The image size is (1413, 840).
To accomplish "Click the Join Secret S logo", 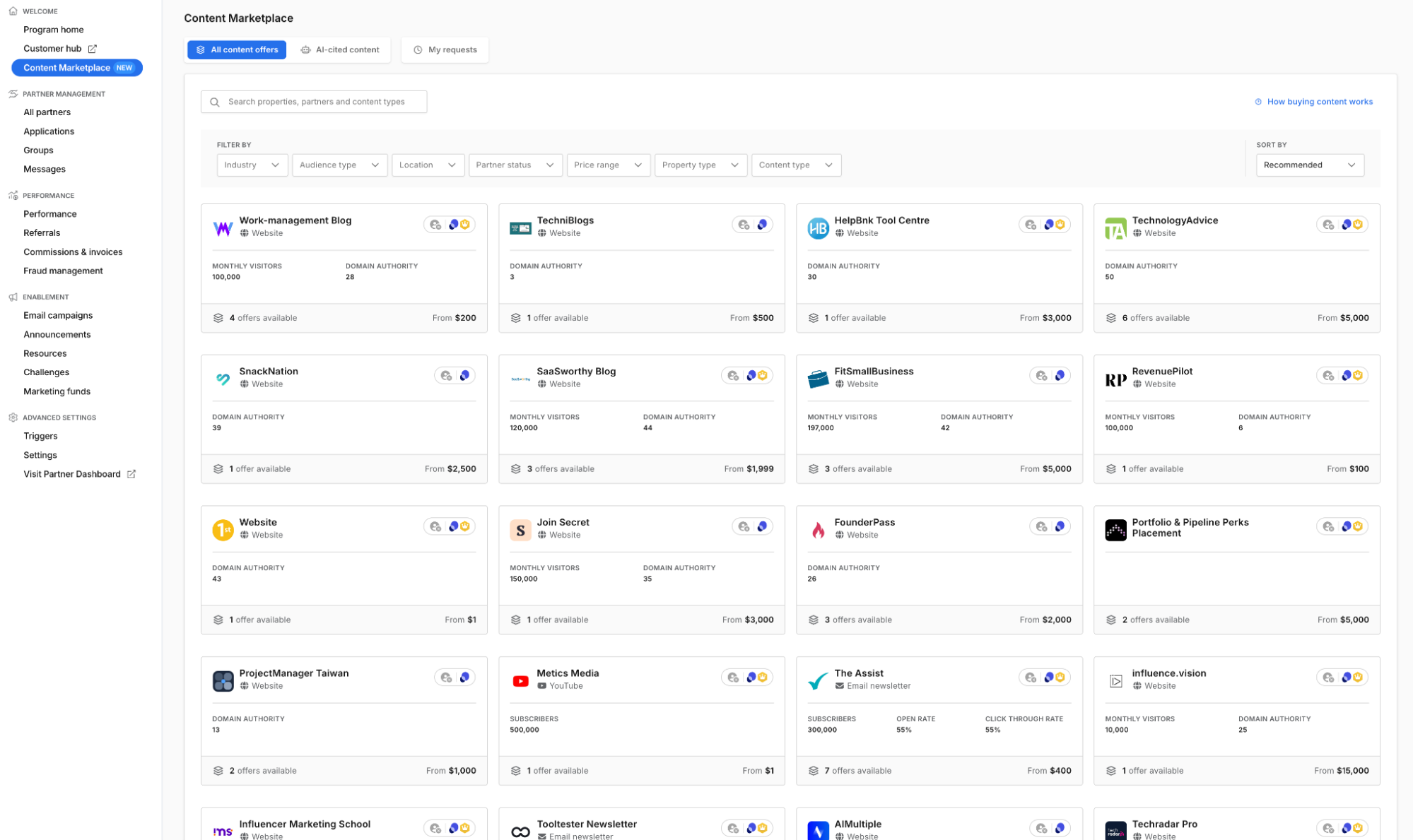I will pos(520,530).
